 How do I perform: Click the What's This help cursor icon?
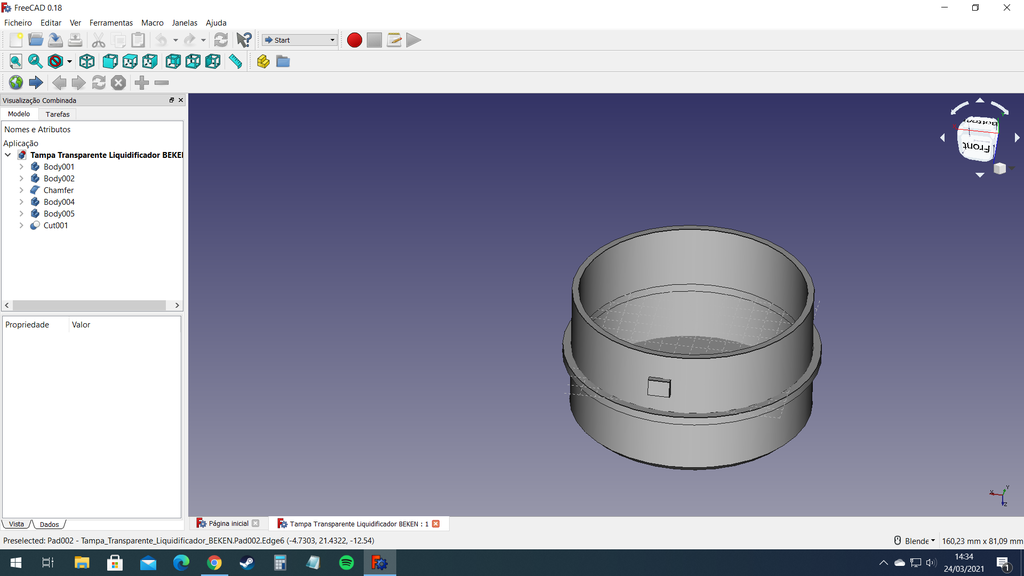pyautogui.click(x=244, y=40)
